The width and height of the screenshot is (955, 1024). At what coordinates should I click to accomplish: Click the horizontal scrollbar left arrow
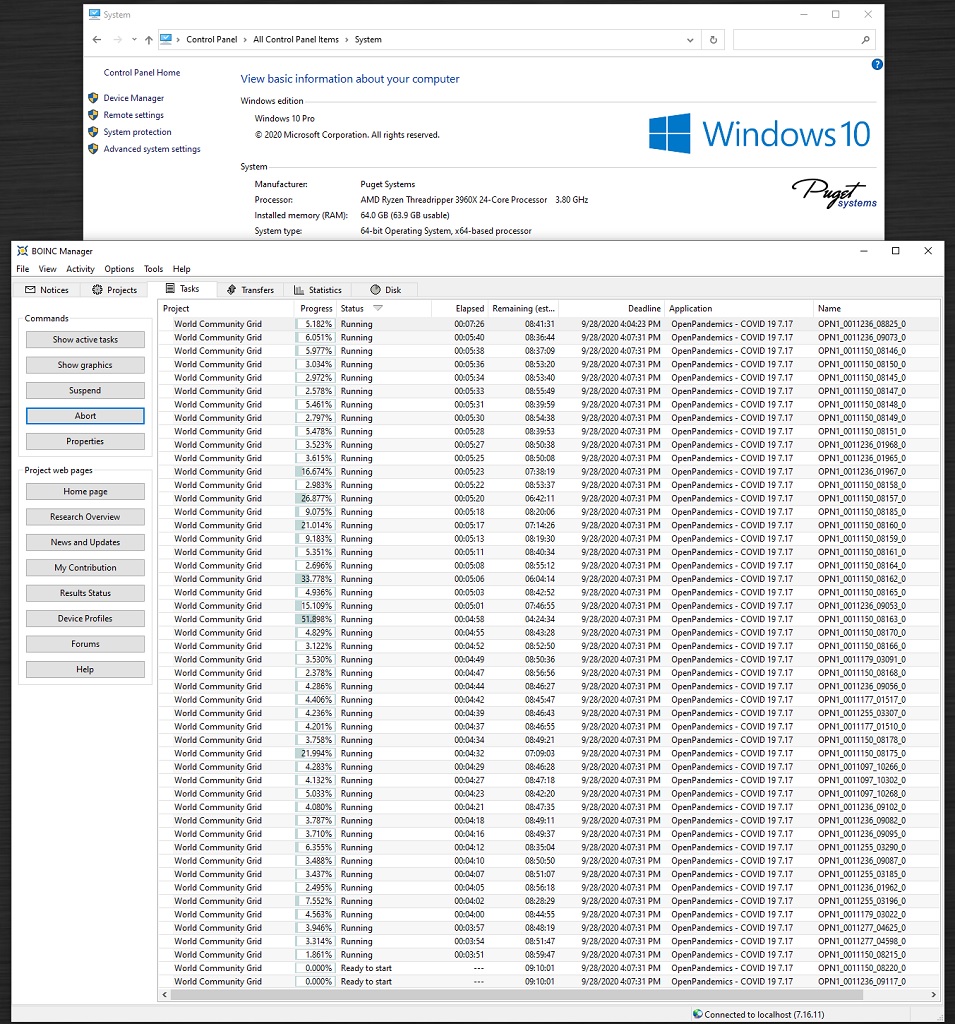pos(165,995)
